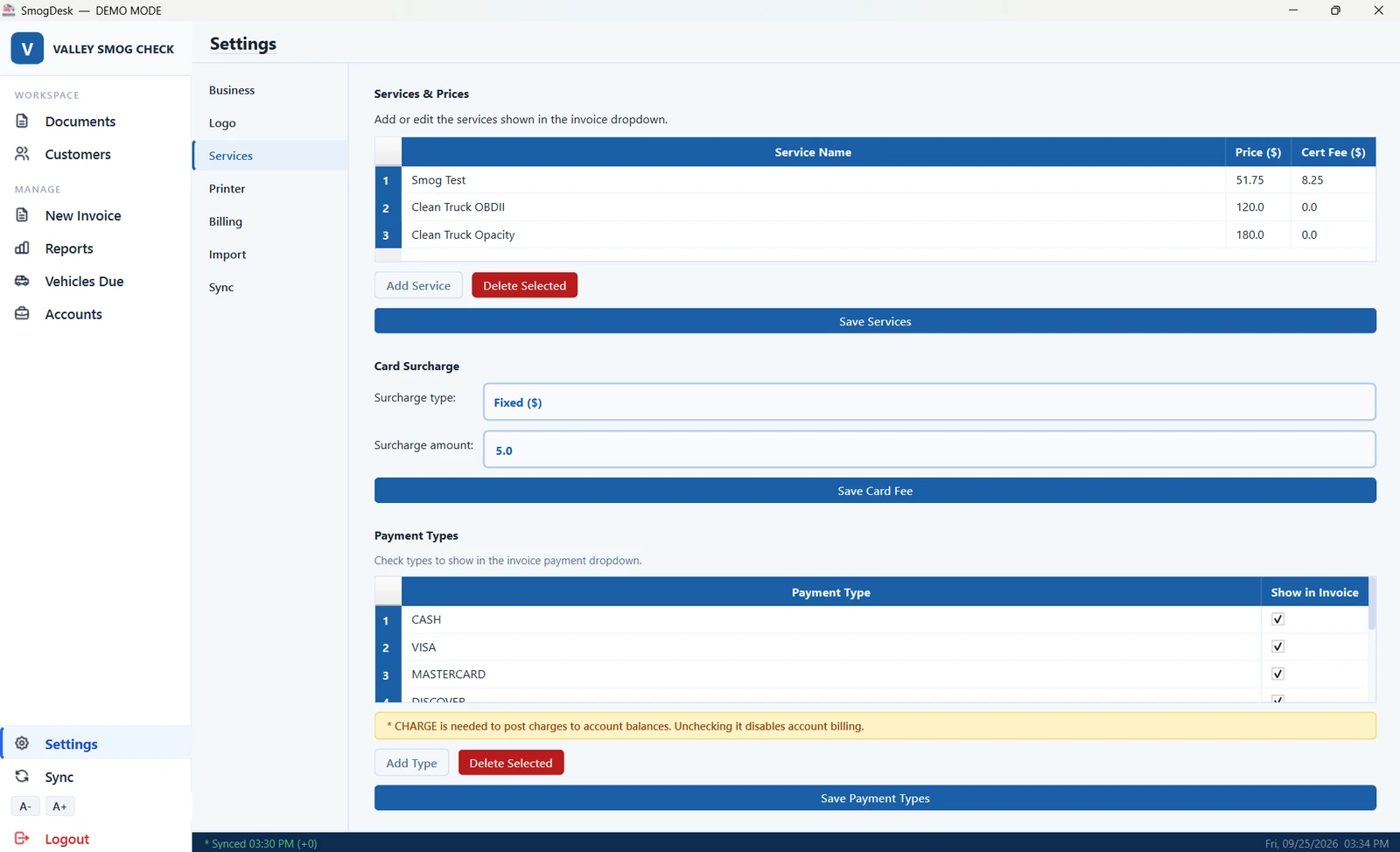Open the Surcharge type dropdown
The width and height of the screenshot is (1400, 852).
point(929,402)
